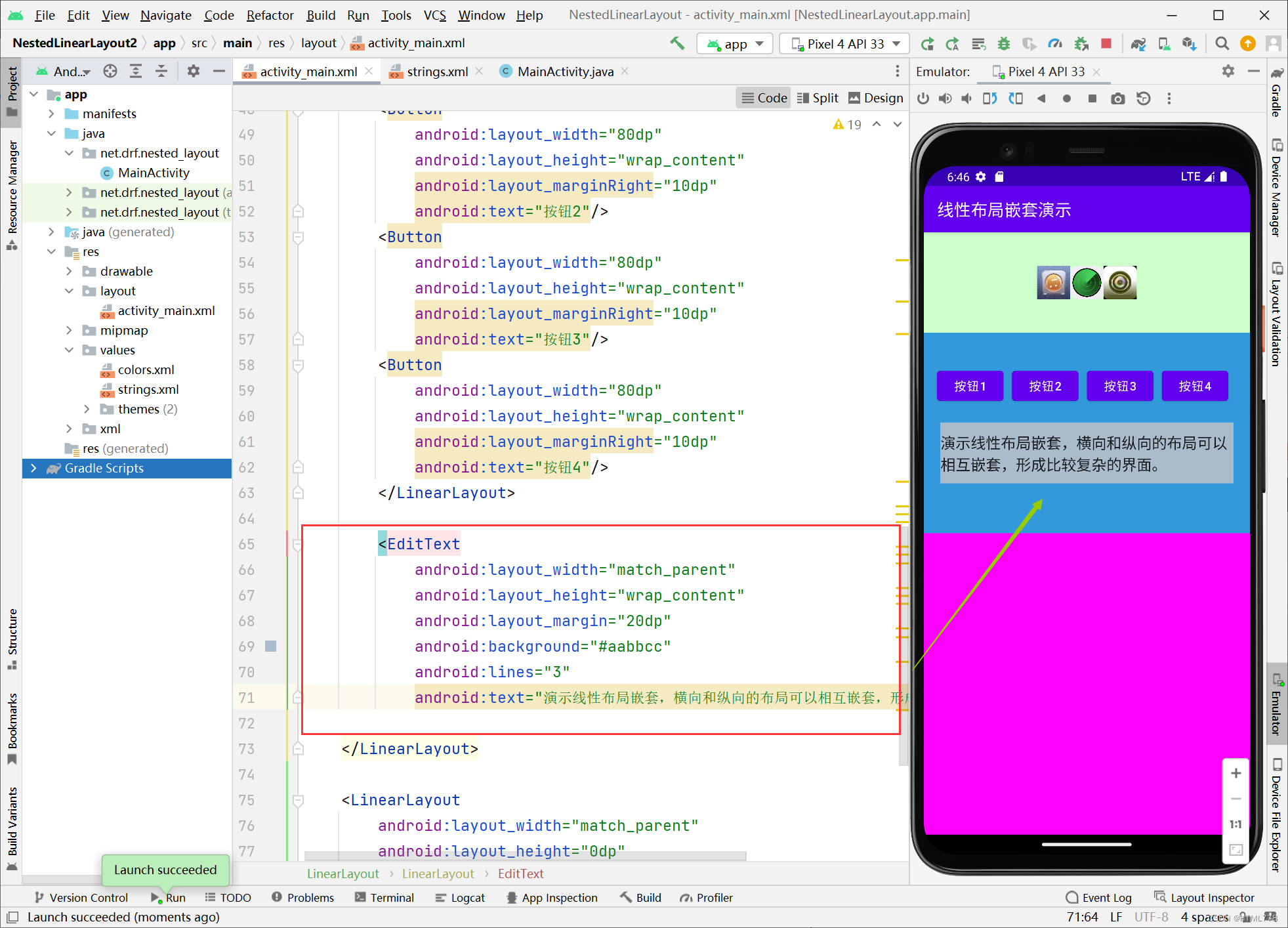Screen dimensions: 1288x928
Task: Click the red Stop app icon
Action: [1106, 43]
